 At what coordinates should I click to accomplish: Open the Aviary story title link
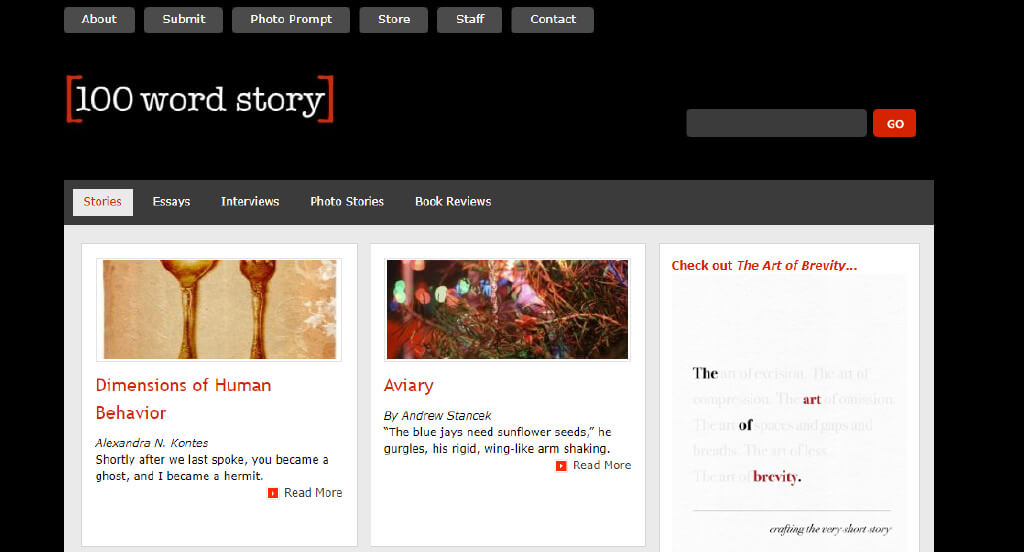tap(409, 385)
